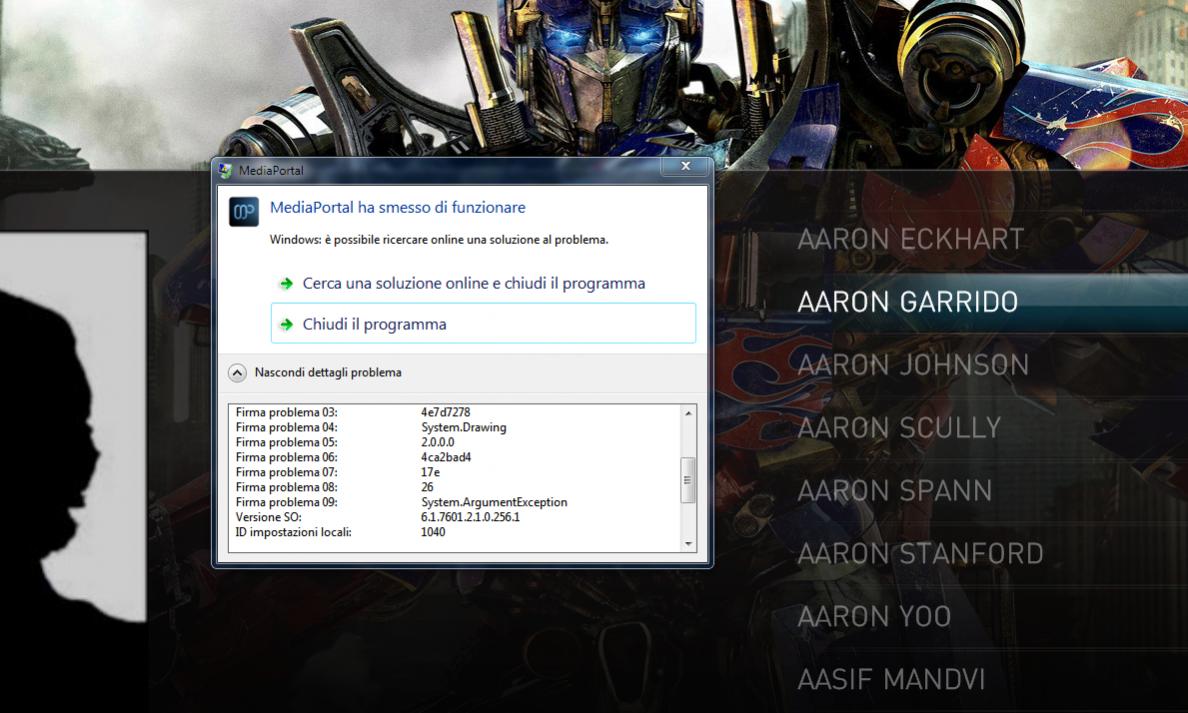The height and width of the screenshot is (713, 1188).
Task: Collapse details using the 'Nascondi dettagli problema' chevron
Action: coord(237,373)
